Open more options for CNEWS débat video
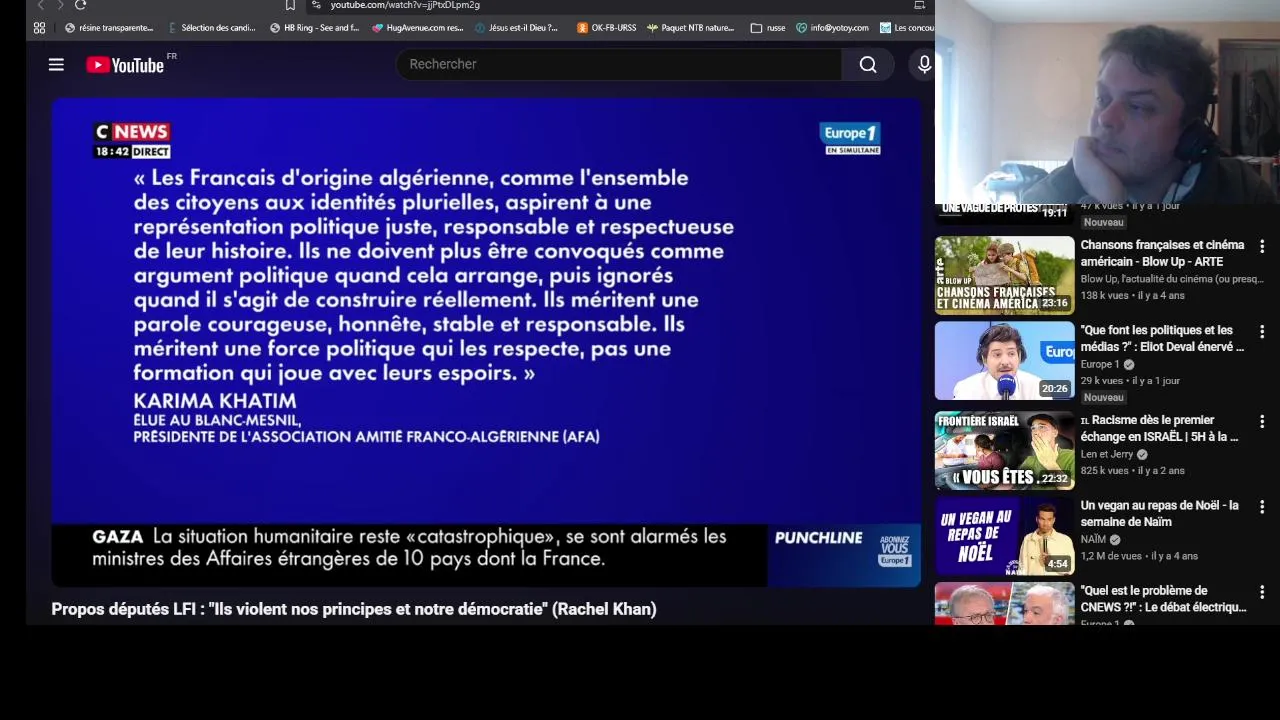 click(1262, 592)
